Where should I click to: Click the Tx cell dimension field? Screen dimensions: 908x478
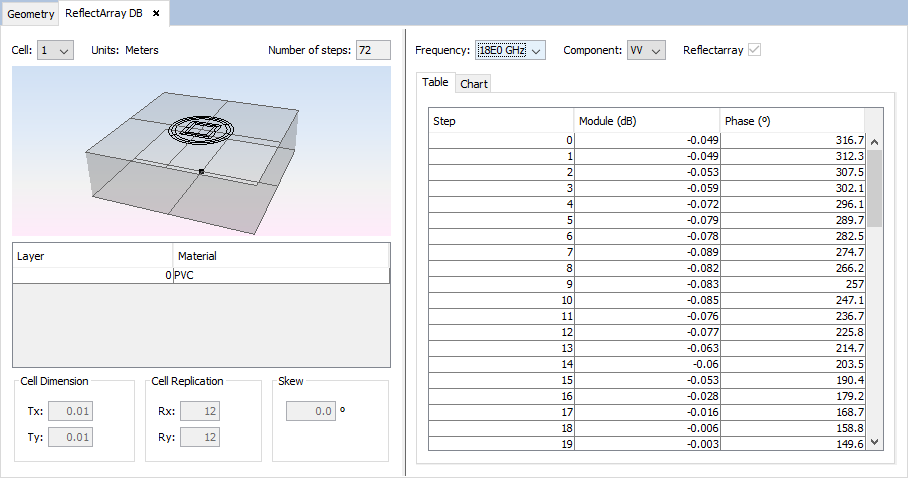[71, 411]
